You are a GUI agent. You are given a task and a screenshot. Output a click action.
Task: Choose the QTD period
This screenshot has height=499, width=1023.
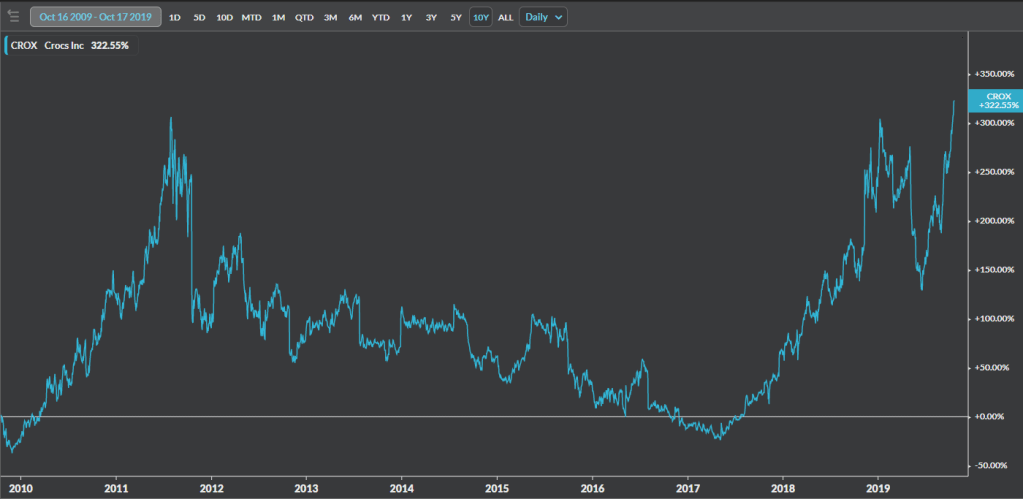304,17
